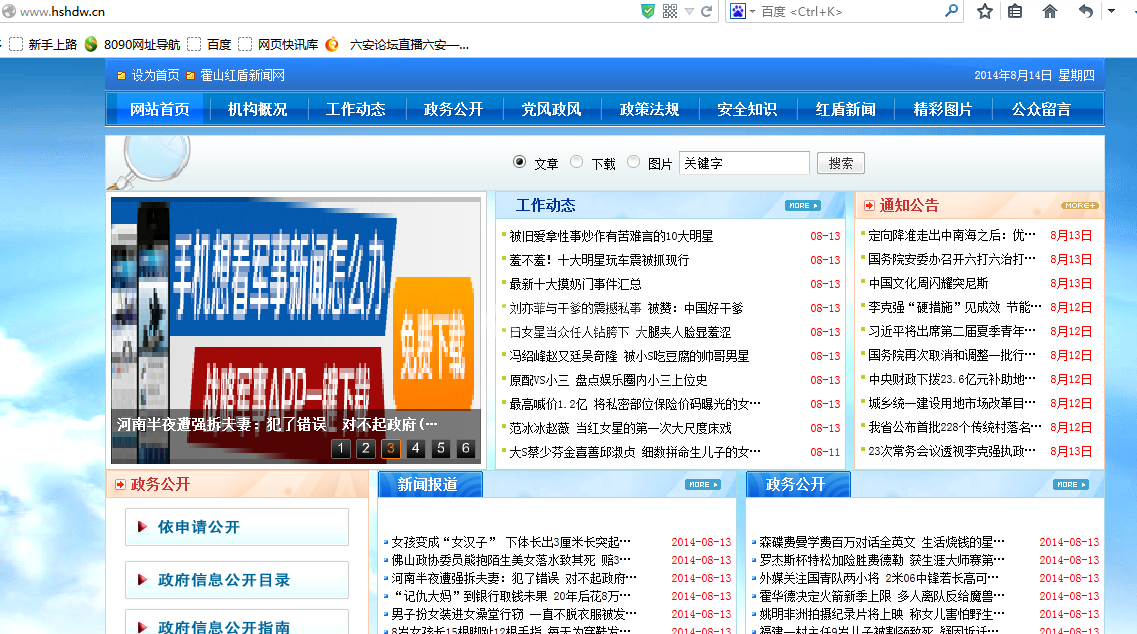Click the green security shield icon
The height and width of the screenshot is (634, 1137).
click(648, 11)
